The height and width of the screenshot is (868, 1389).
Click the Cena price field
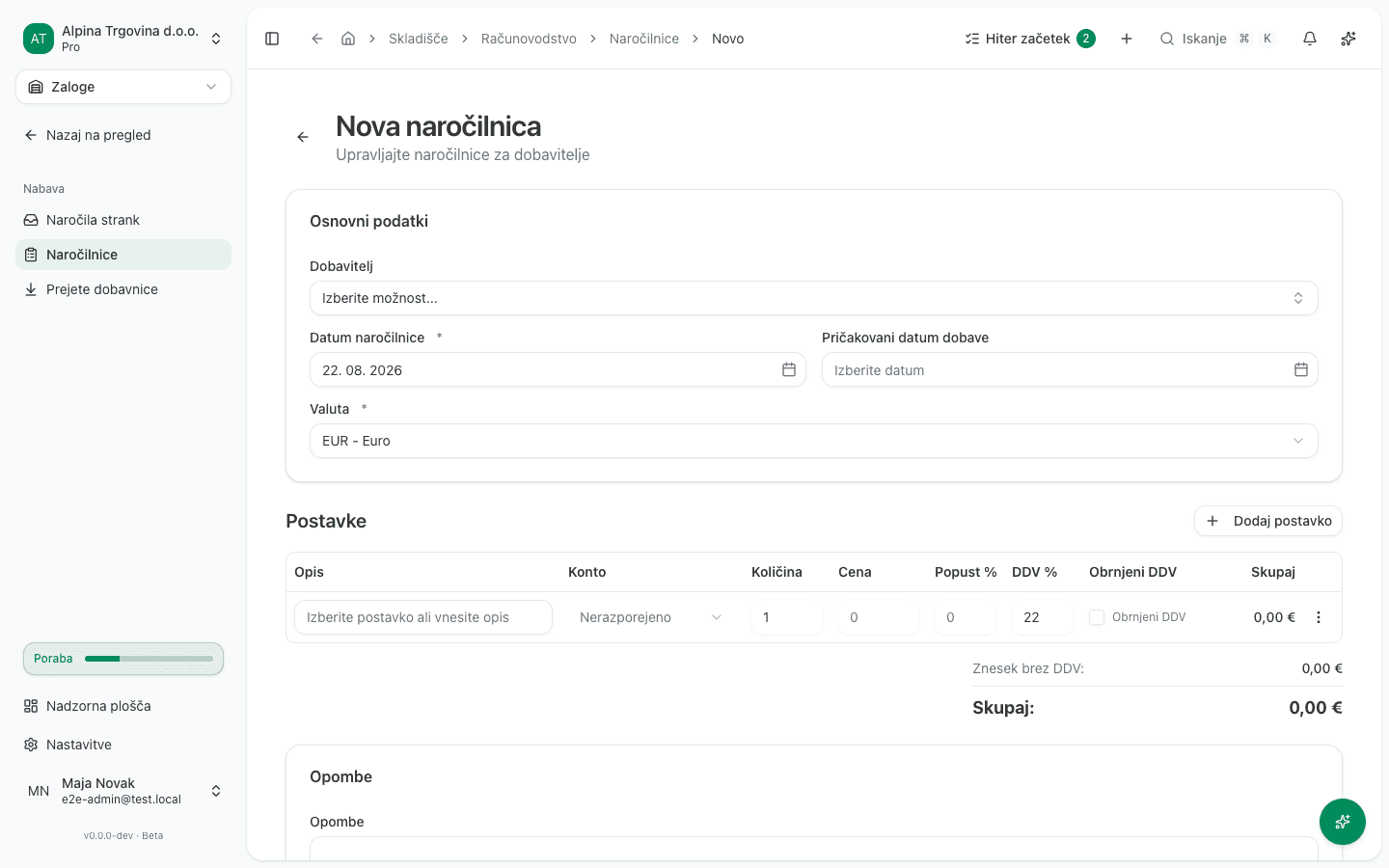coord(879,617)
